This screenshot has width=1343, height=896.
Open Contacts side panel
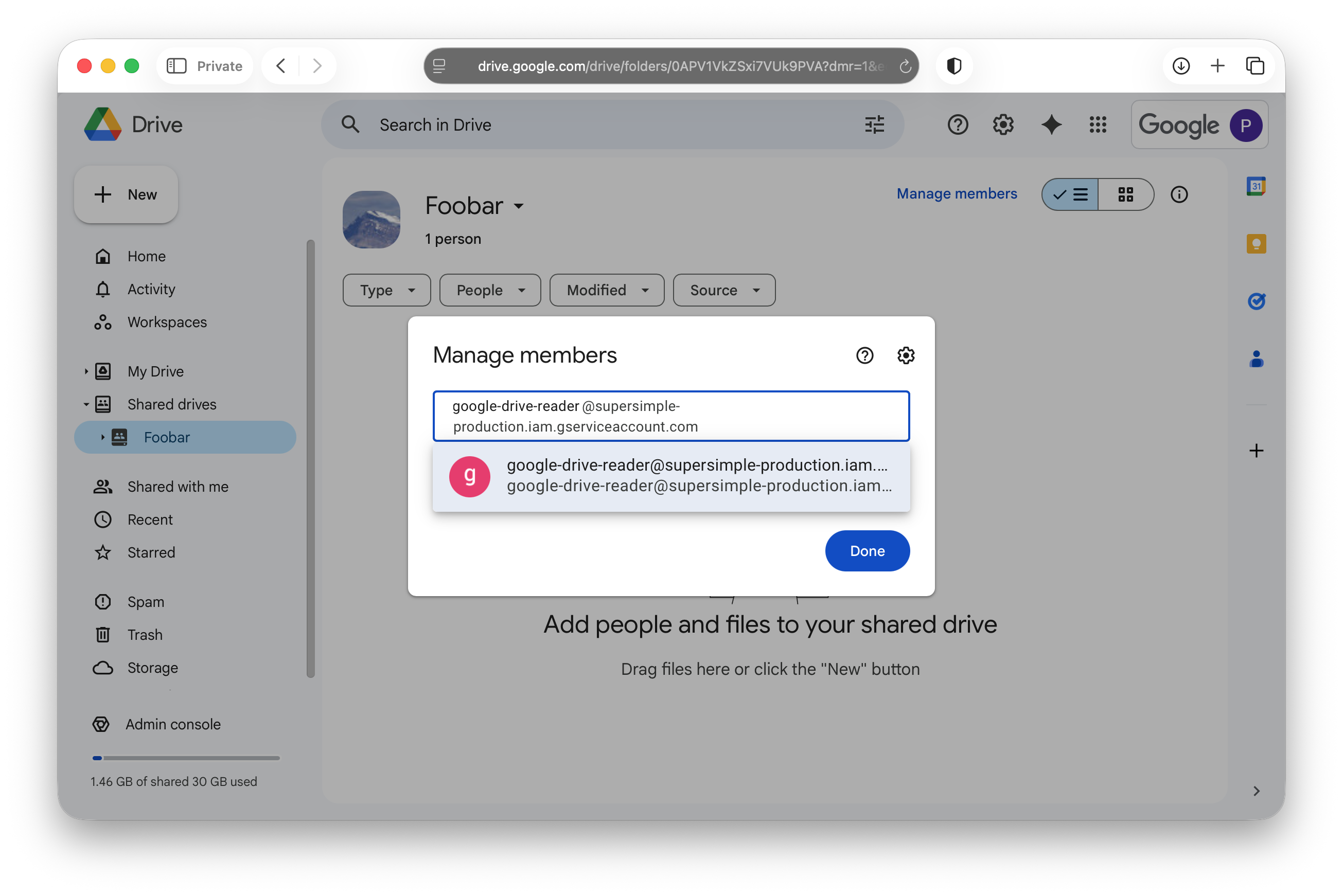pos(1256,359)
